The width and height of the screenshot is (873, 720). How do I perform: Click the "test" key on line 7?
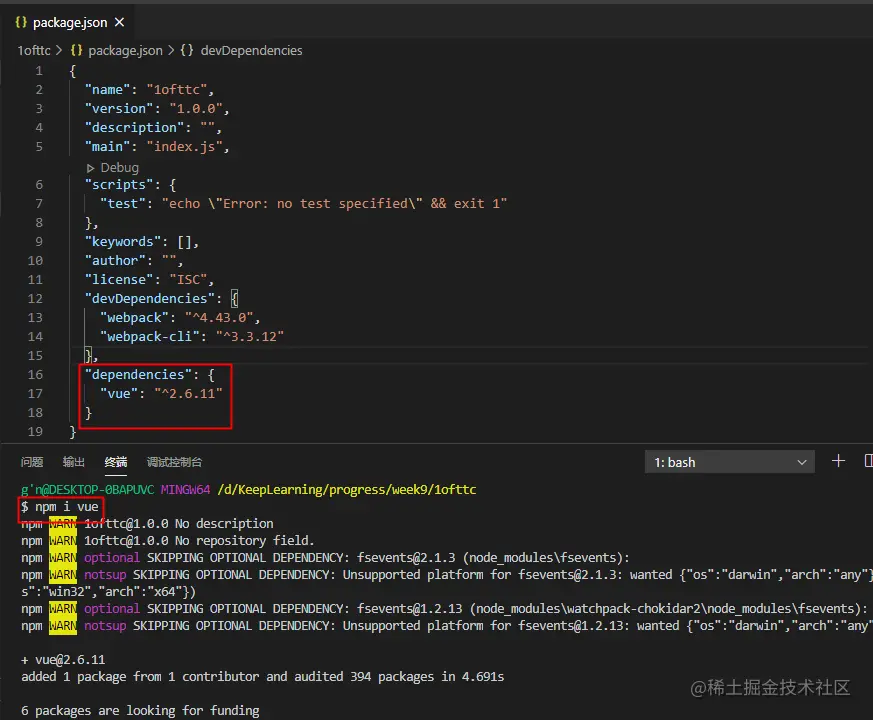(122, 204)
